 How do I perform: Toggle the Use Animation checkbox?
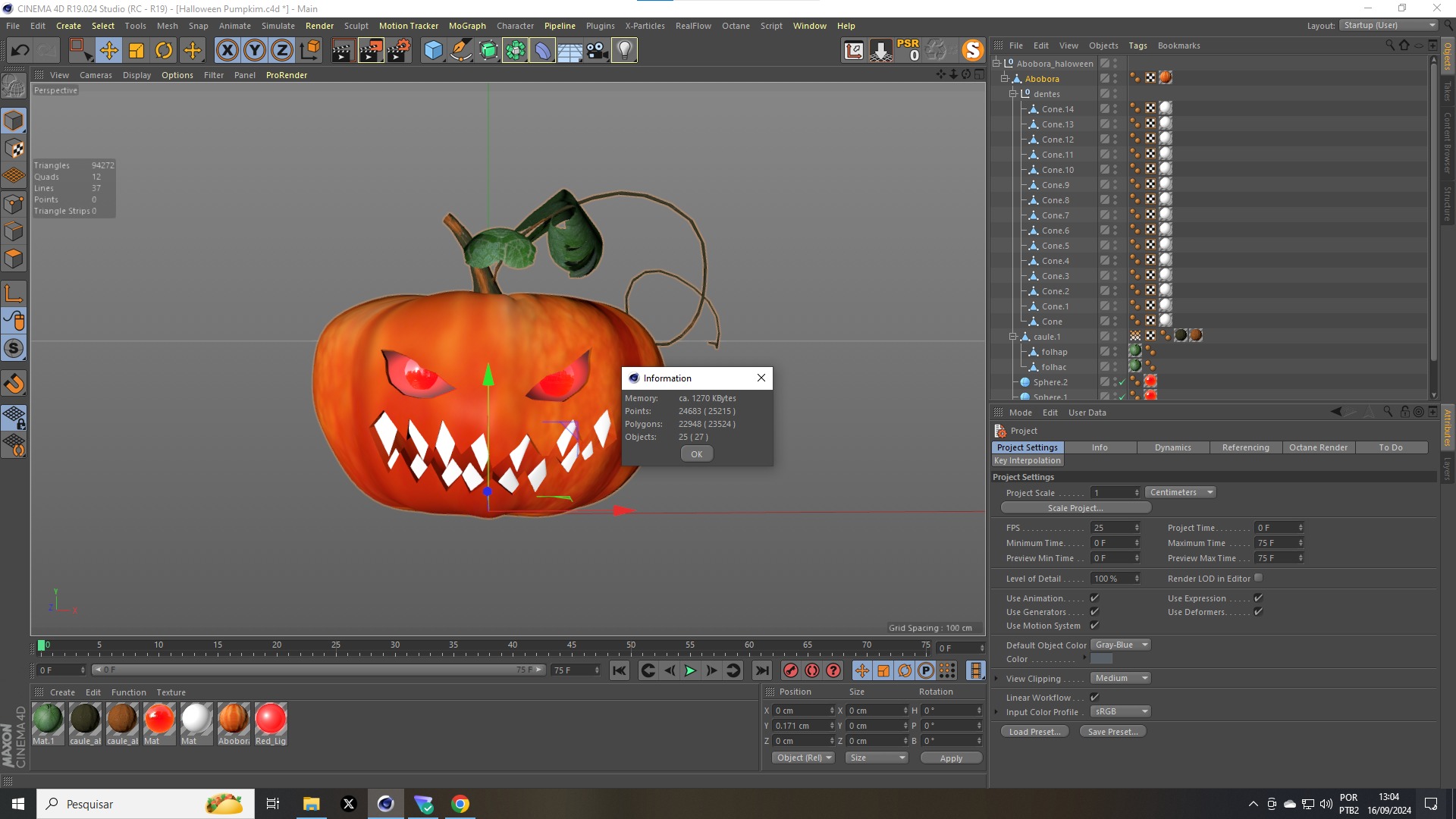pyautogui.click(x=1094, y=598)
